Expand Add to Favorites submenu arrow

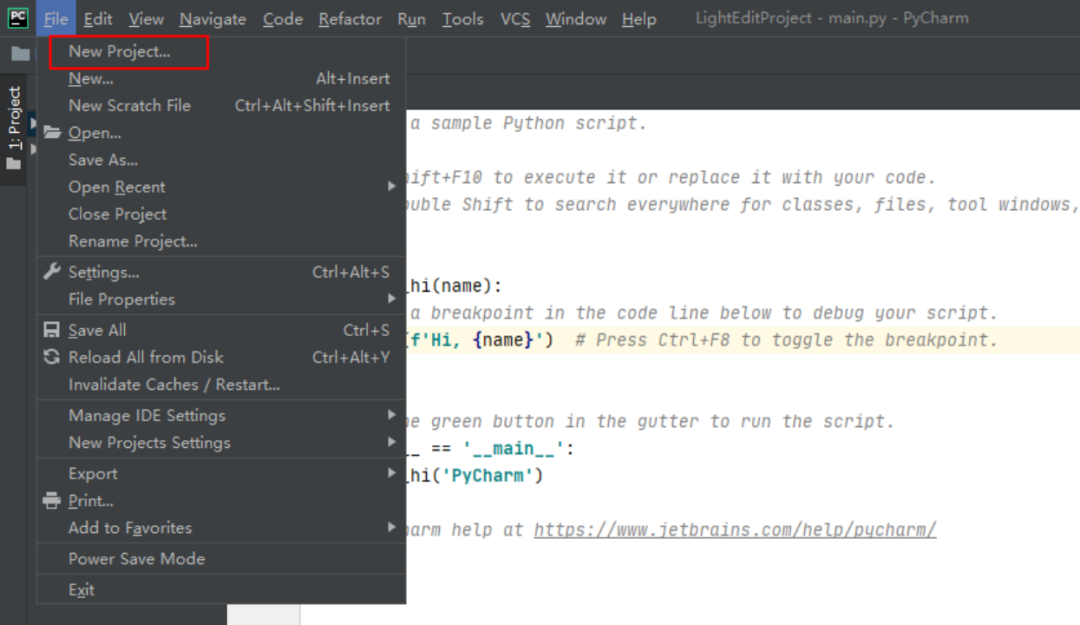click(391, 528)
